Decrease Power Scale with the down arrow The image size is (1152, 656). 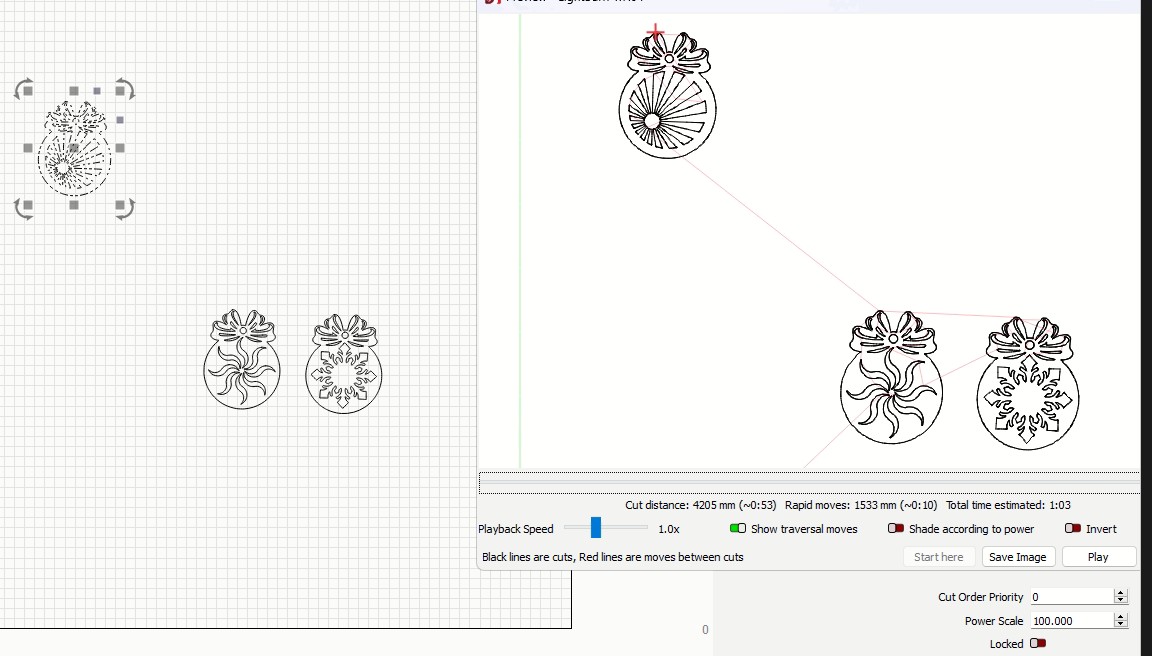tap(1120, 625)
